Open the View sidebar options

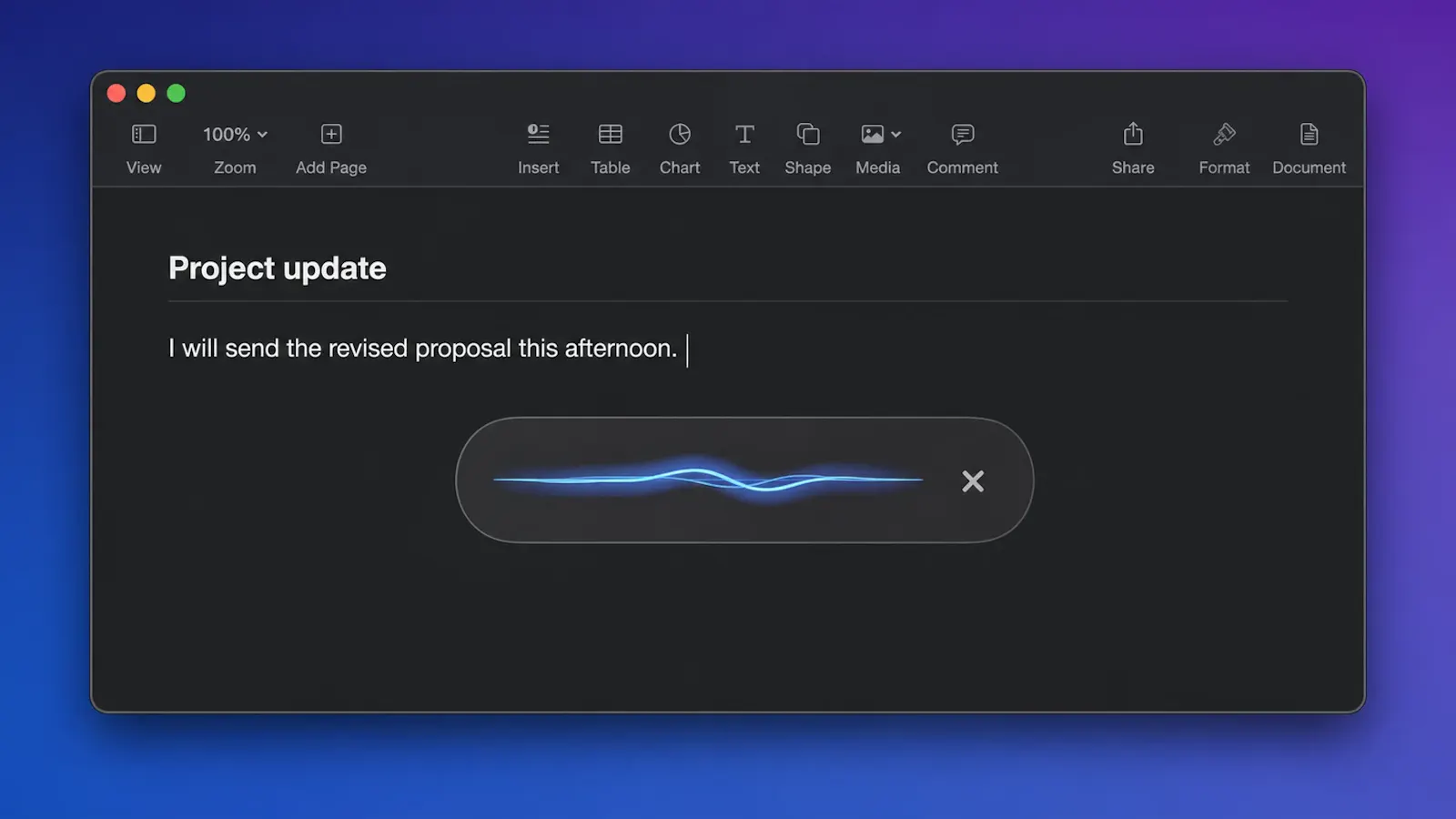[x=144, y=148]
